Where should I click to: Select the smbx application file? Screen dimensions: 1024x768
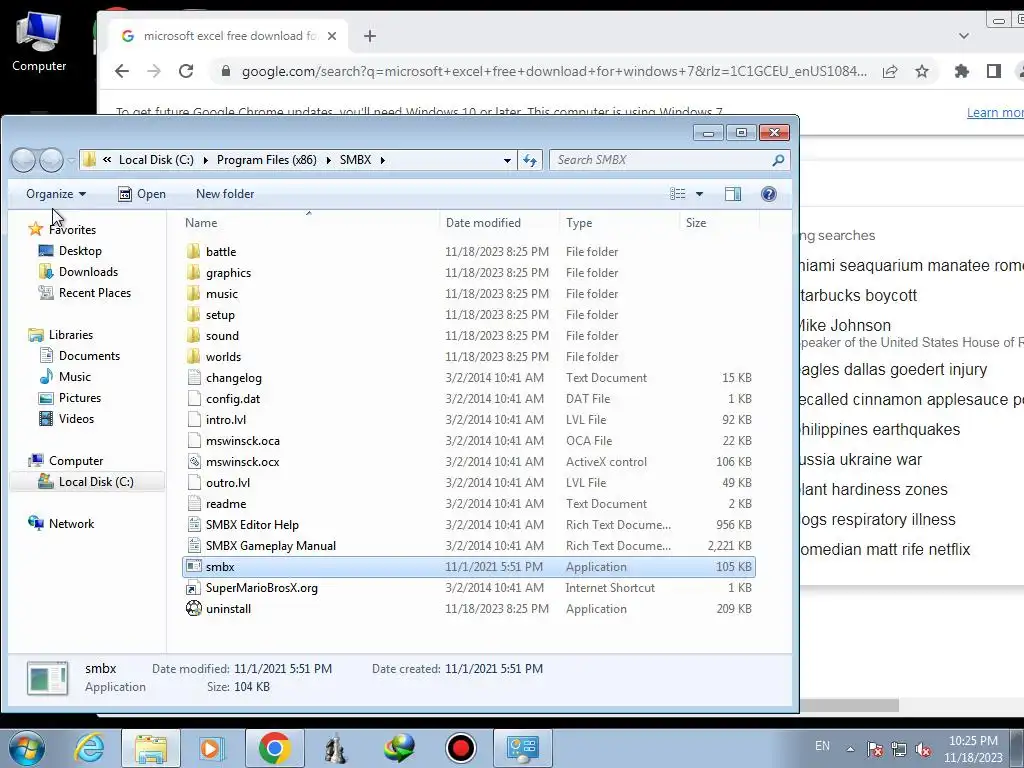coord(468,567)
